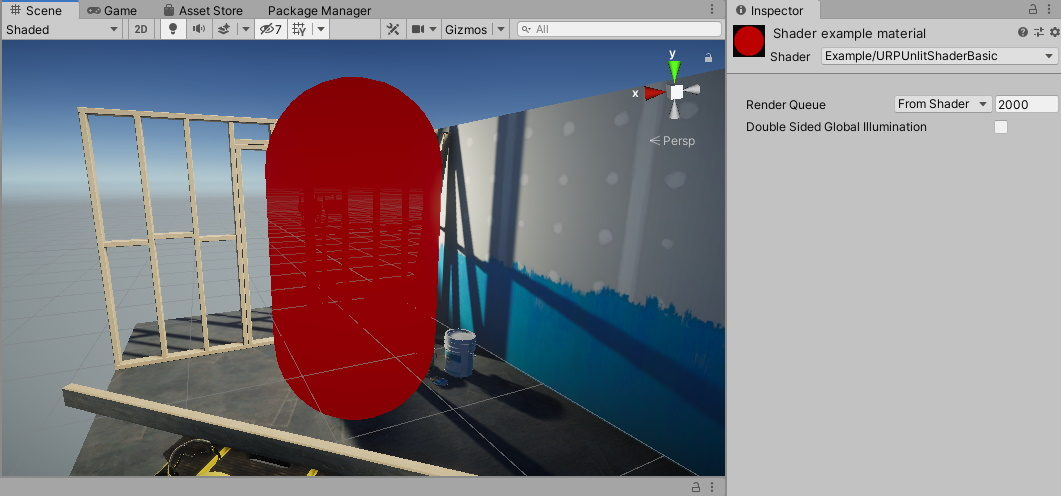Toggle scene lighting with the lightbulb icon
The width and height of the screenshot is (1061, 496).
pos(173,29)
